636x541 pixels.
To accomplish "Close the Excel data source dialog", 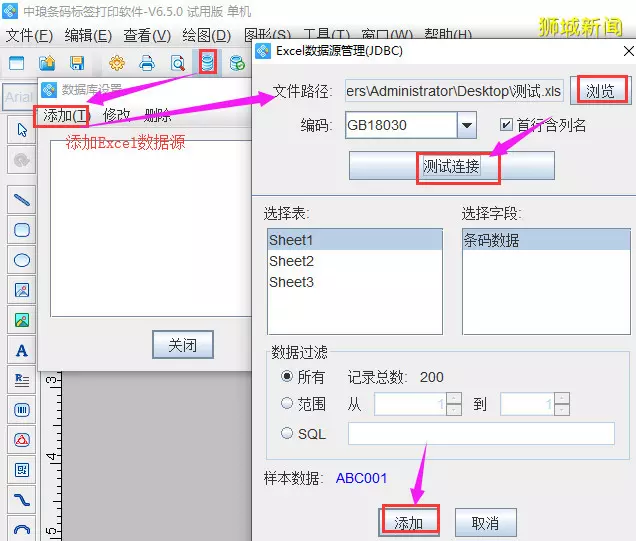I will point(628,51).
